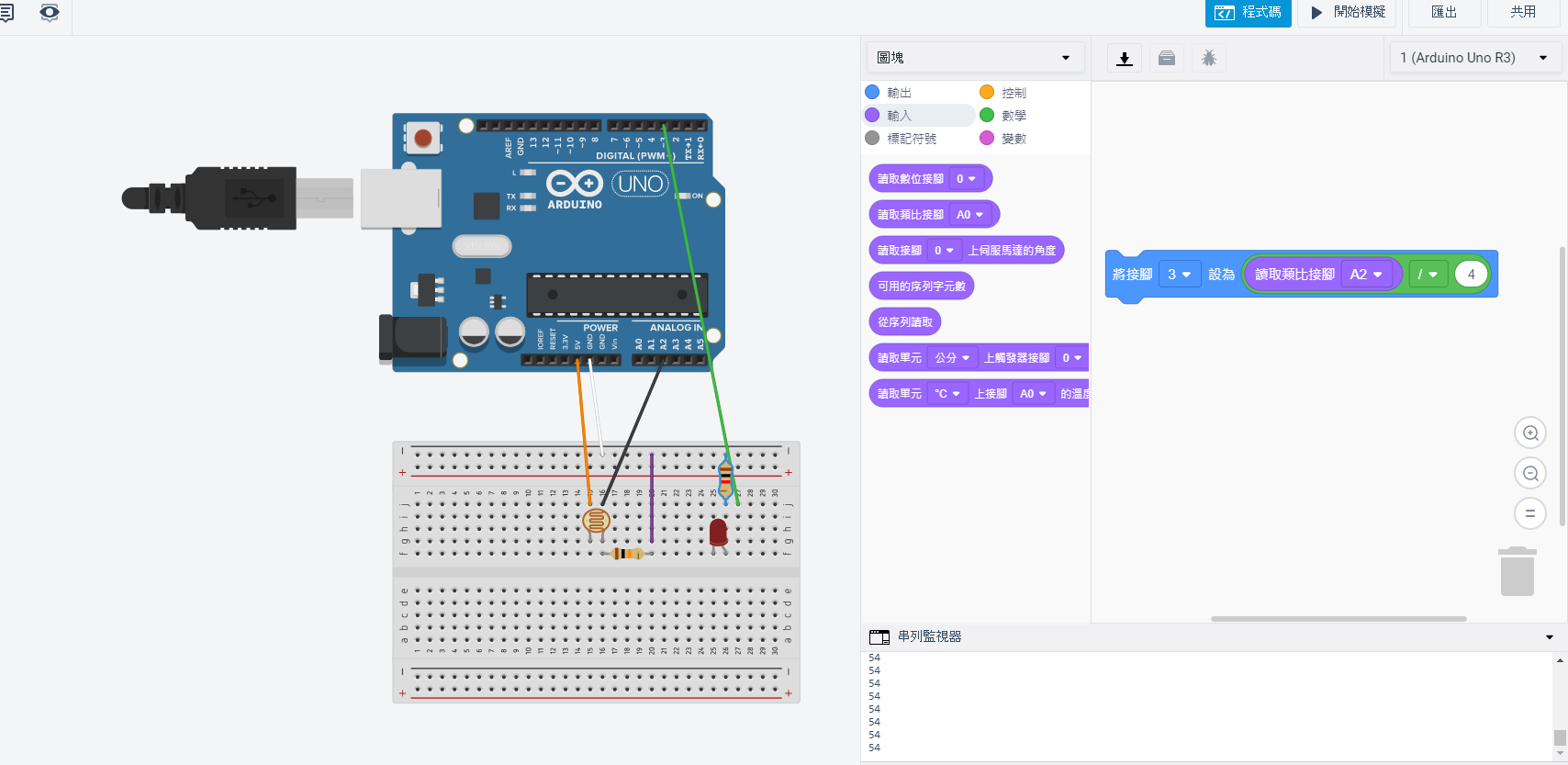1568x765 pixels.
Task: Click the trash can in workspace
Action: (1517, 571)
